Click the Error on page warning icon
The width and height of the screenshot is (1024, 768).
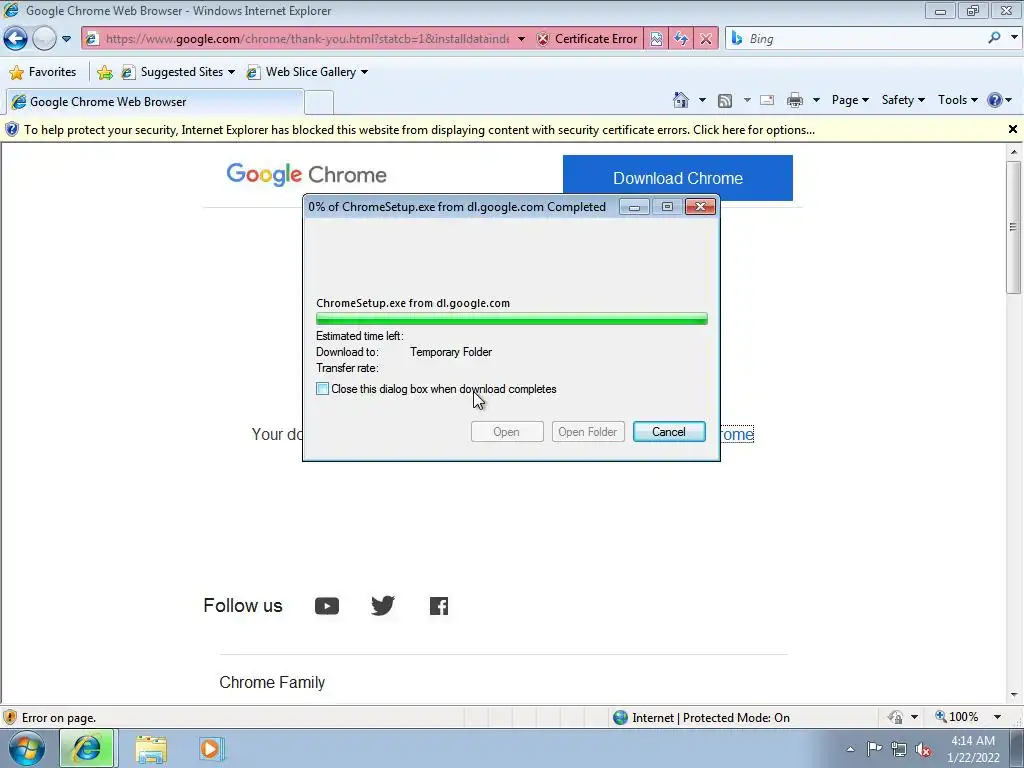9,718
